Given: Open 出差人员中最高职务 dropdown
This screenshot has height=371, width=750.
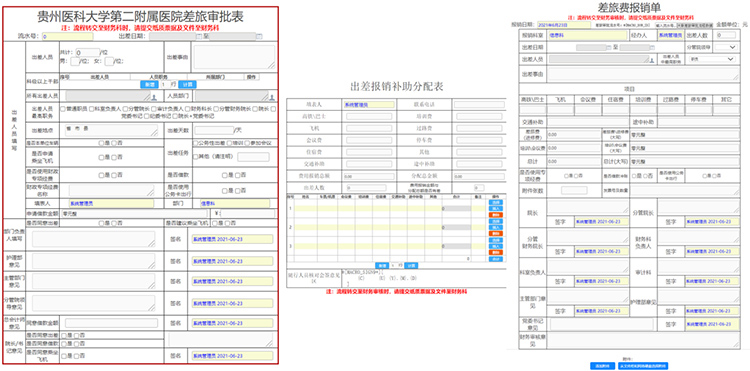Looking at the screenshot, I should (711, 59).
